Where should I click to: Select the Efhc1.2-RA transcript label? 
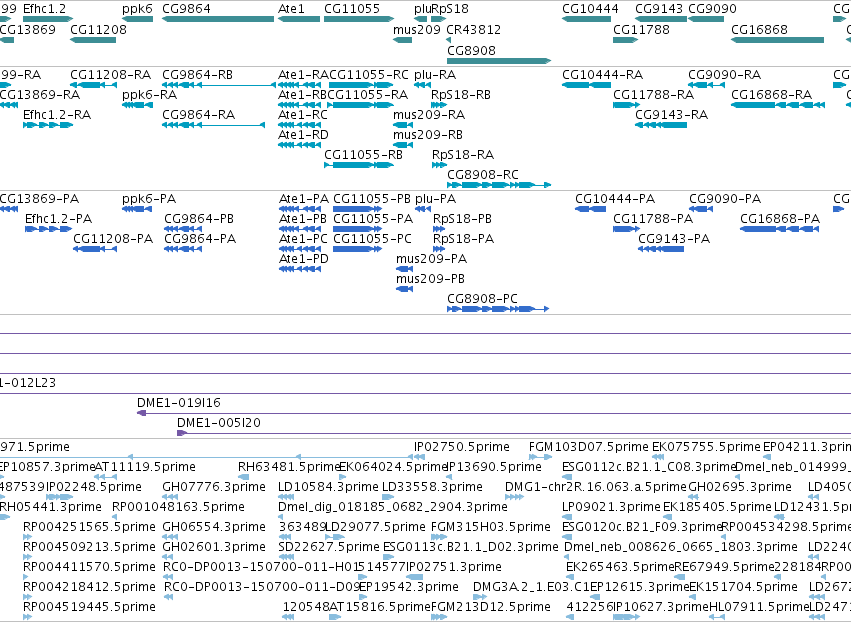(x=57, y=115)
